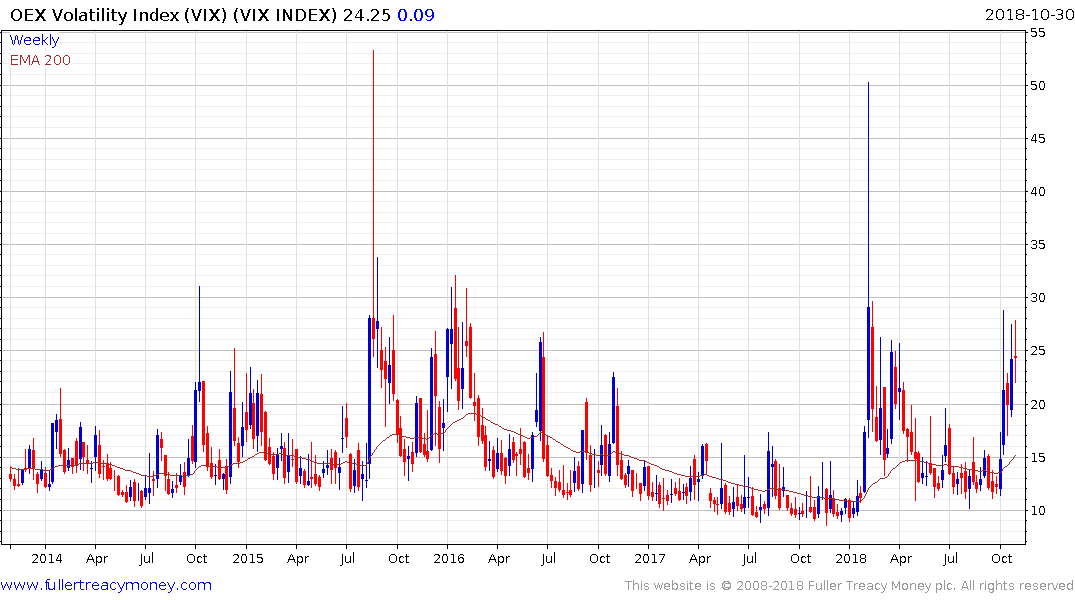This screenshot has height=600, width=1075.
Task: Click the 2015 x-axis label
Action: pos(248,558)
